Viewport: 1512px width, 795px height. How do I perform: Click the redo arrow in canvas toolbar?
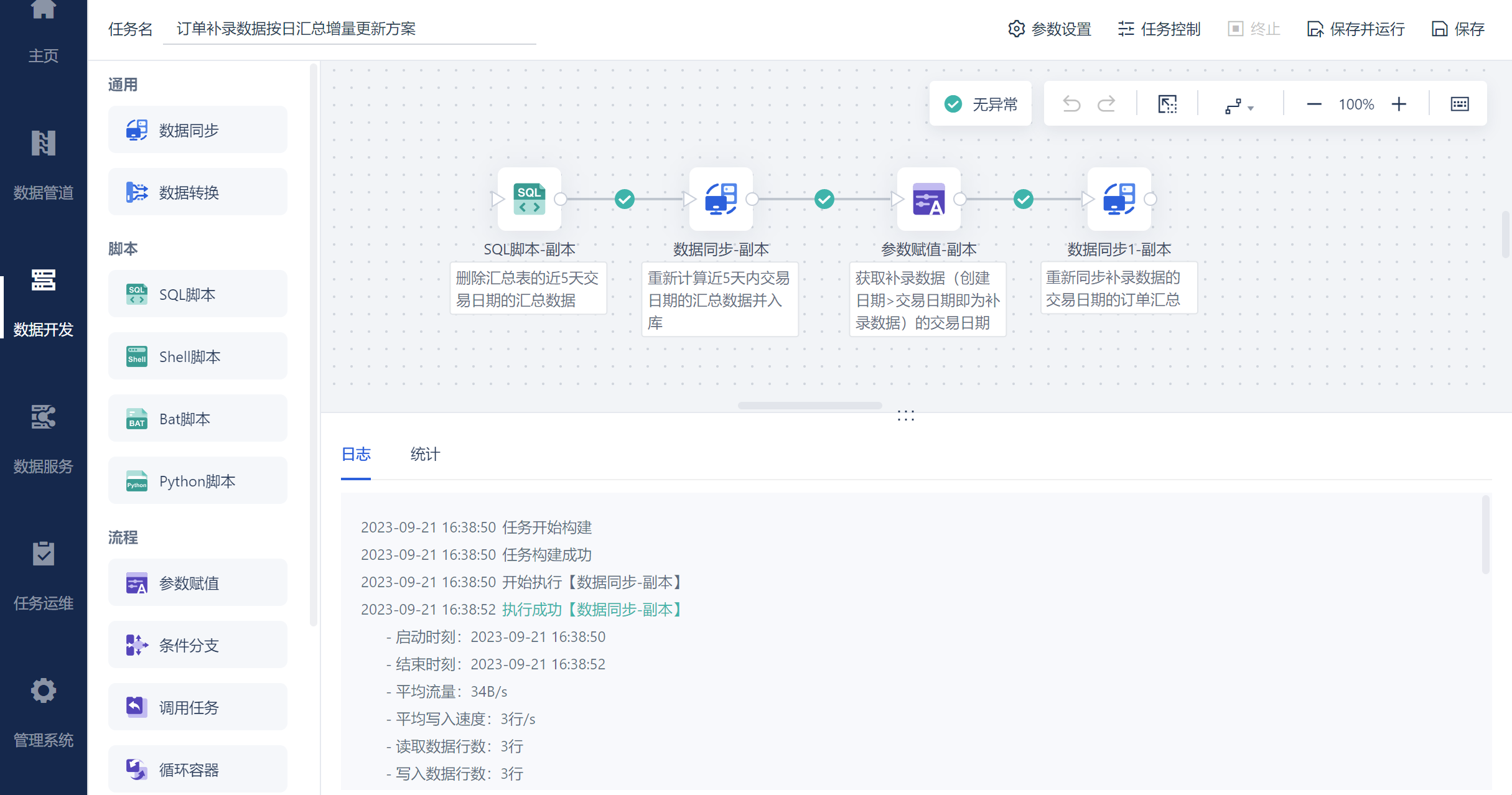[1106, 104]
